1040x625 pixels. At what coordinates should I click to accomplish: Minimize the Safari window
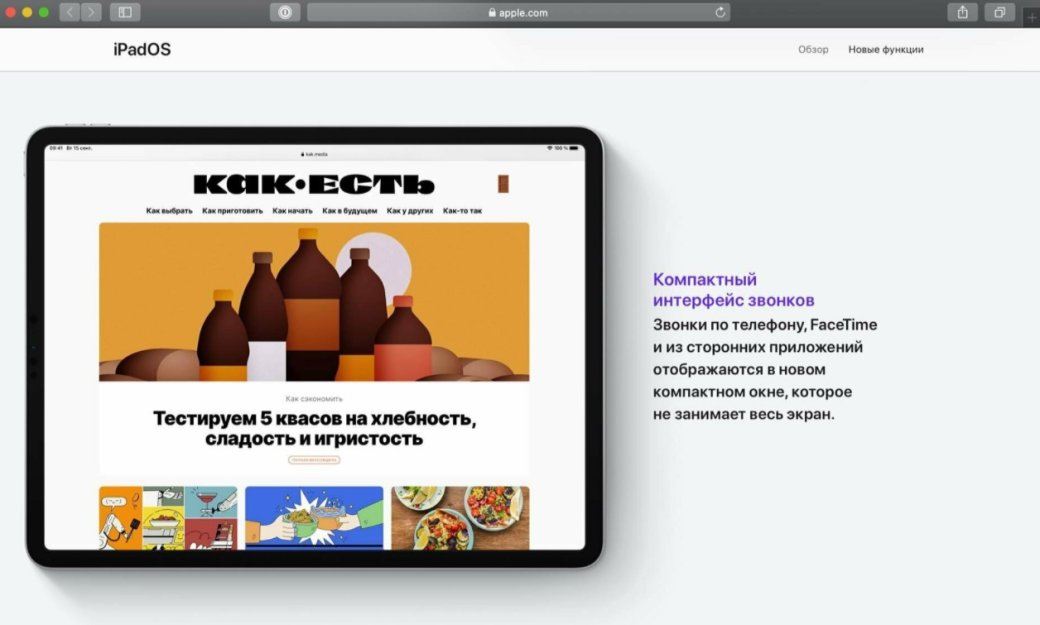tap(27, 12)
